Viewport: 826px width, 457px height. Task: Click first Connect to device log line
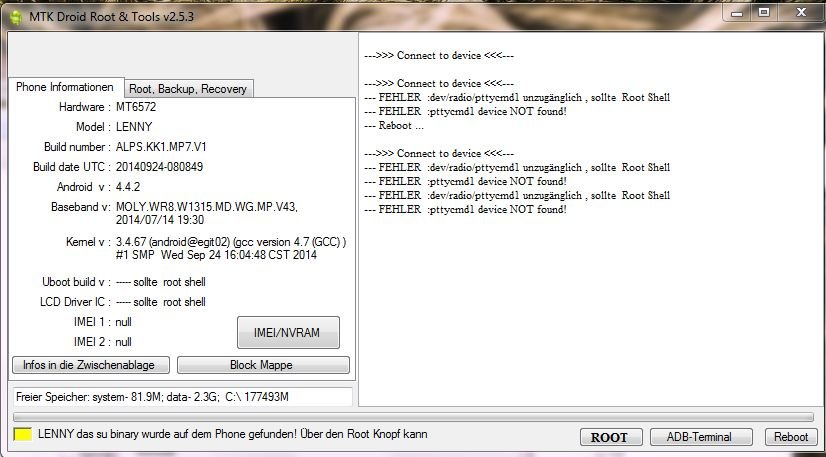click(x=439, y=55)
